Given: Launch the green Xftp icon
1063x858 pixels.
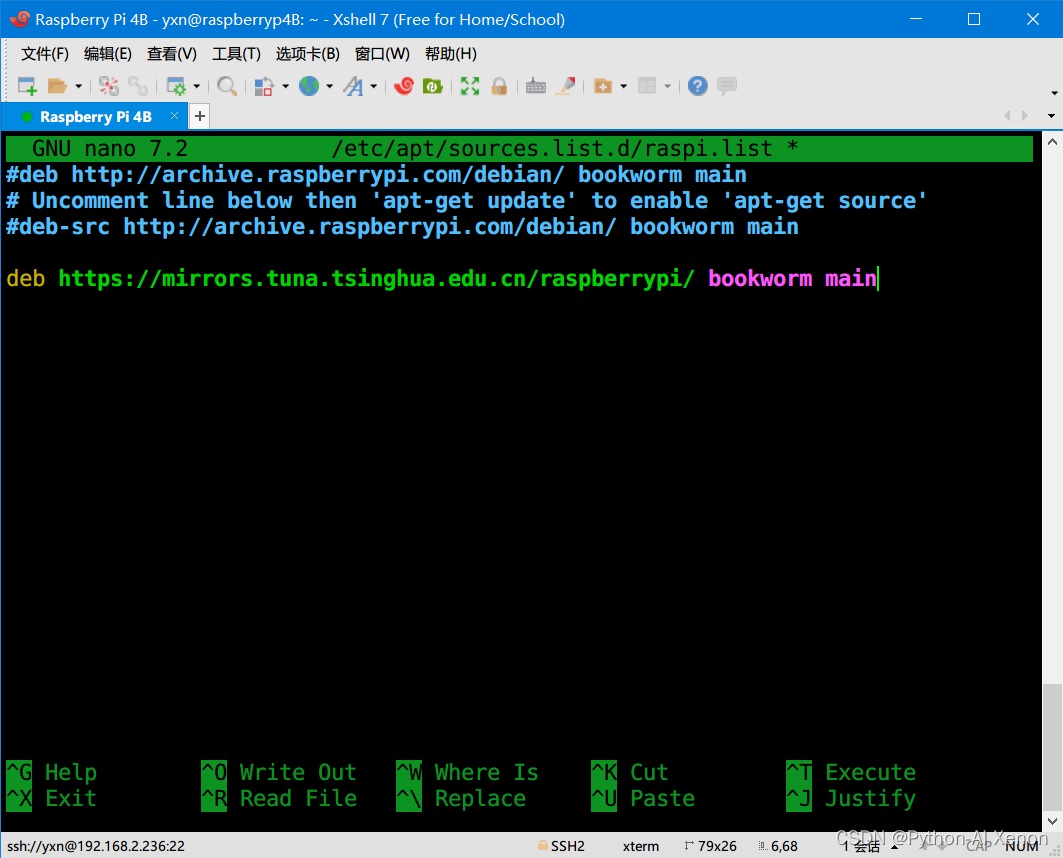Looking at the screenshot, I should (433, 86).
